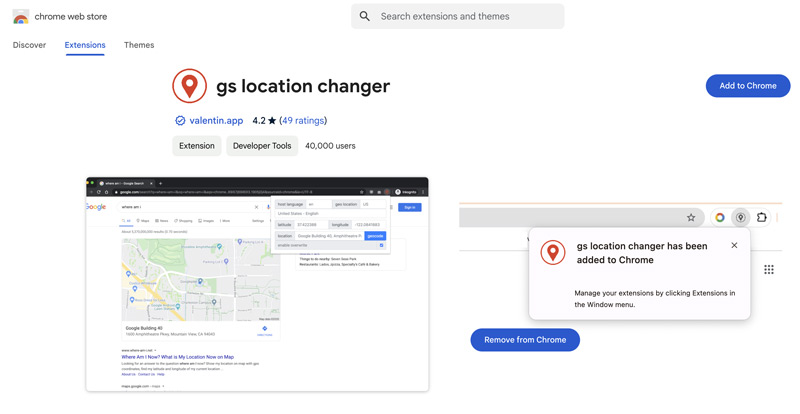The height and width of the screenshot is (414, 800).
Task: Click 'gs location changer has been added' text
Action: (x=642, y=253)
